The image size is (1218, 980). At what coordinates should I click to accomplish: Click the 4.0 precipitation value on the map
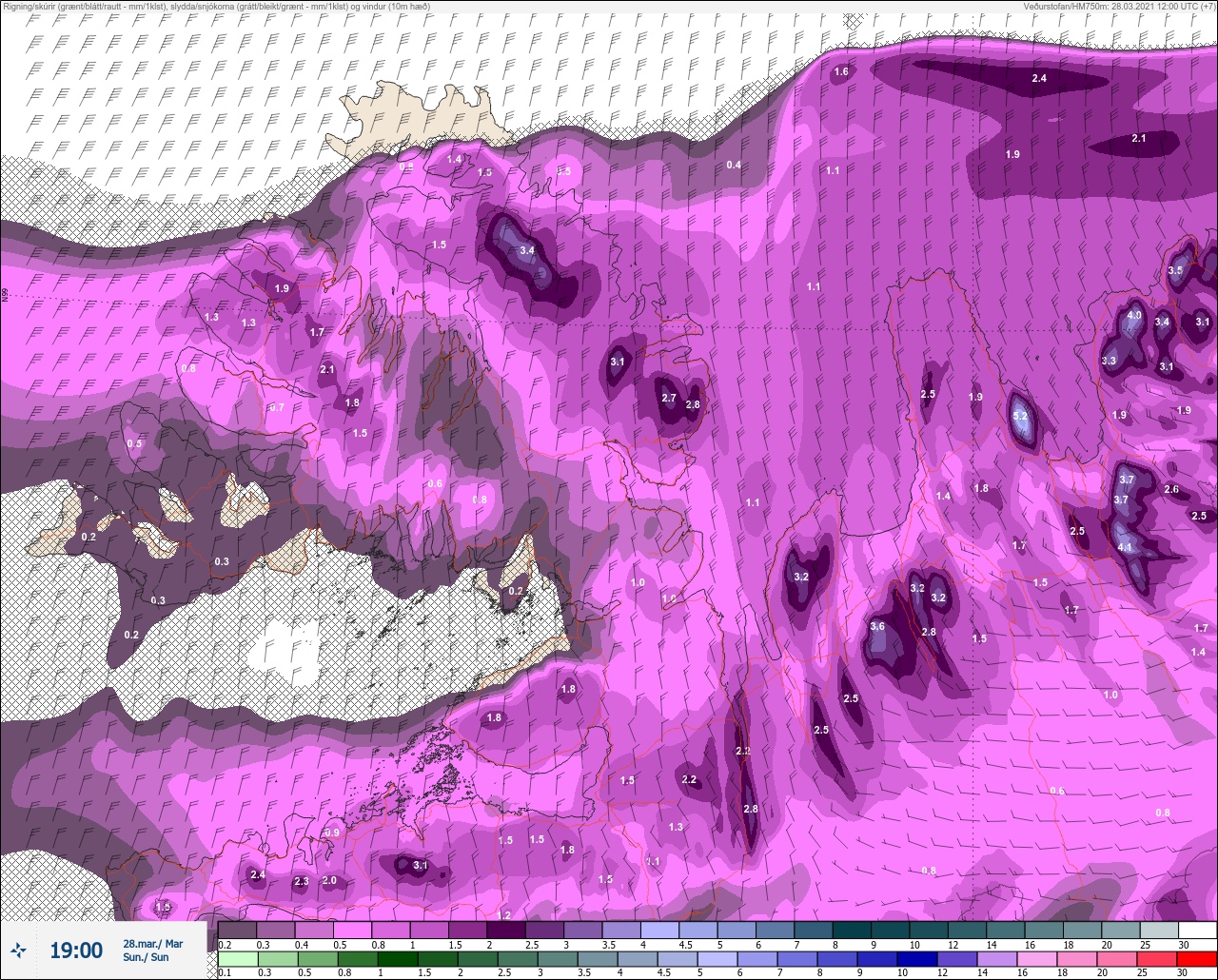point(1134,315)
